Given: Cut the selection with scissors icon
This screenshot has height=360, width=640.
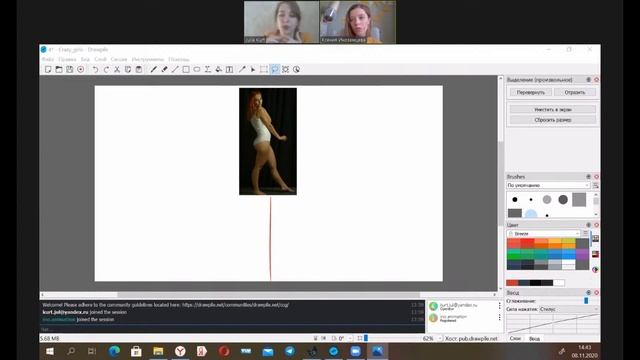Looking at the screenshot, I should tap(117, 69).
